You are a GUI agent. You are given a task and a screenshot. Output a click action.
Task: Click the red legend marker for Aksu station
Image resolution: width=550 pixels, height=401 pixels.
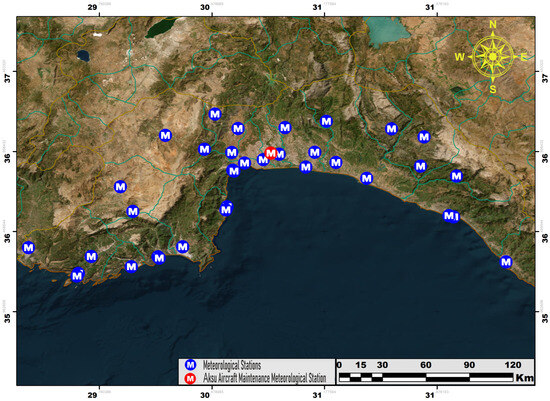click(190, 379)
